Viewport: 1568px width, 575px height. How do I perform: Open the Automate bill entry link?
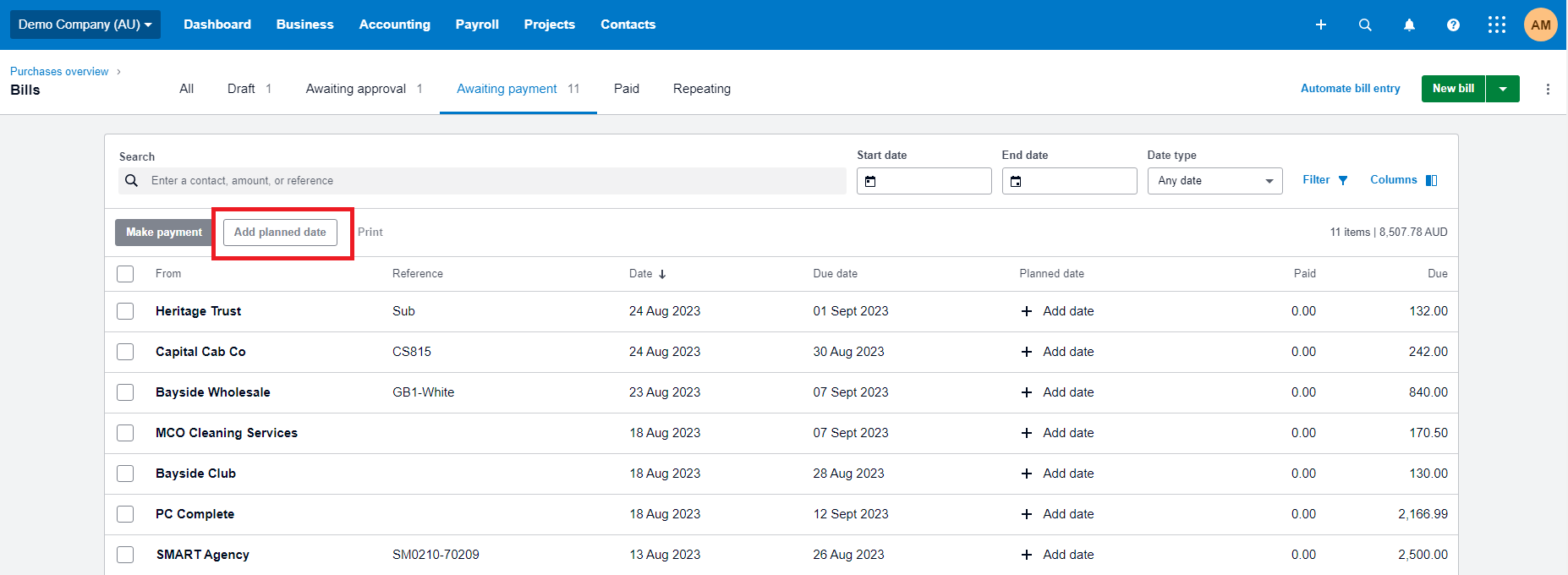pyautogui.click(x=1351, y=89)
